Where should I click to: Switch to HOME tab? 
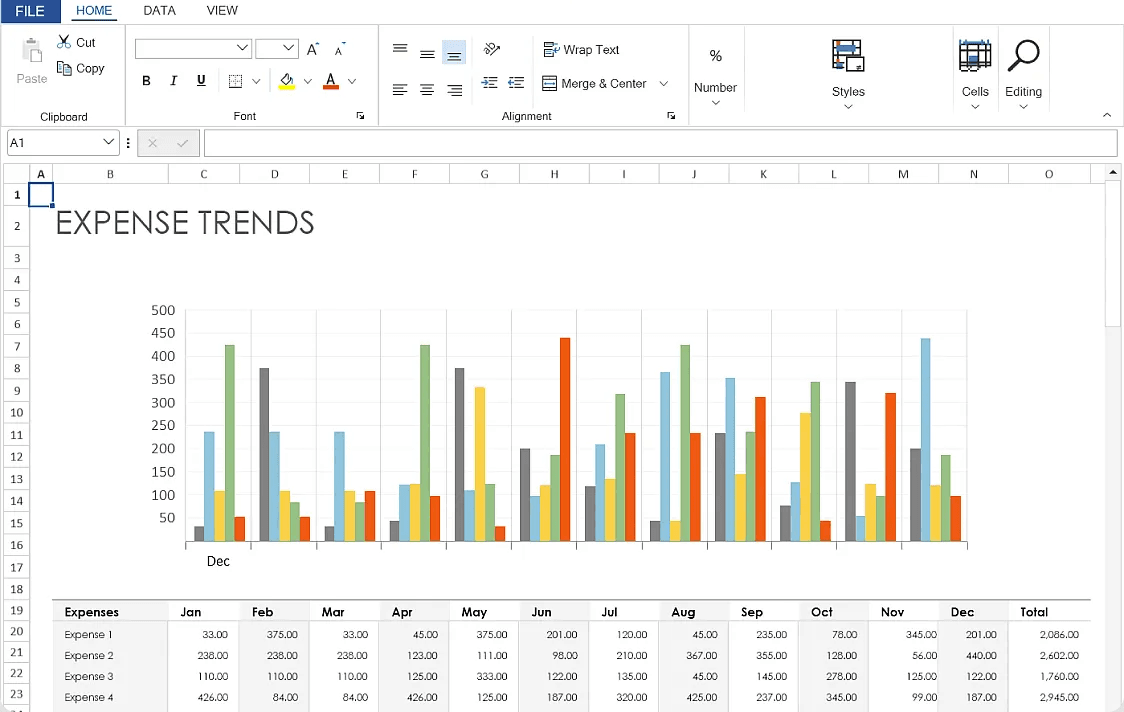click(x=94, y=11)
